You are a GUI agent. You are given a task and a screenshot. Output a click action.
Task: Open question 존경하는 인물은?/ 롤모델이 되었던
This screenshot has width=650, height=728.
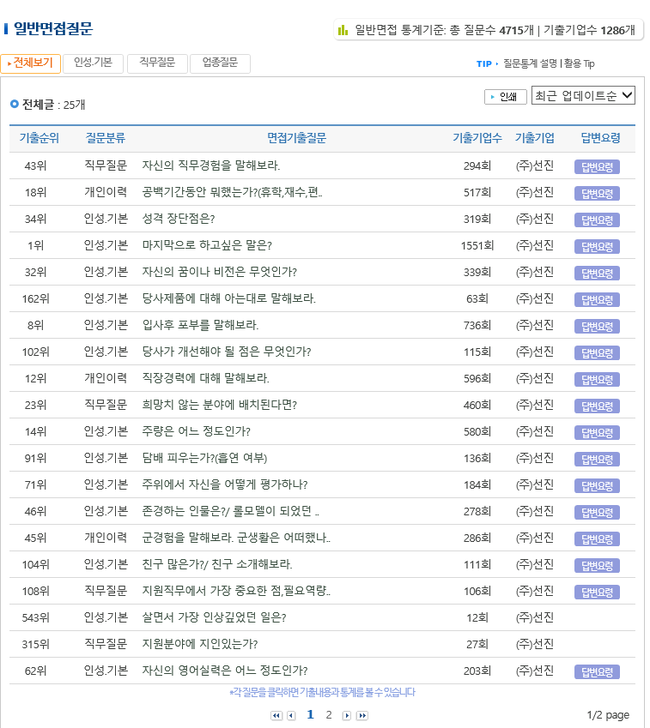230,511
